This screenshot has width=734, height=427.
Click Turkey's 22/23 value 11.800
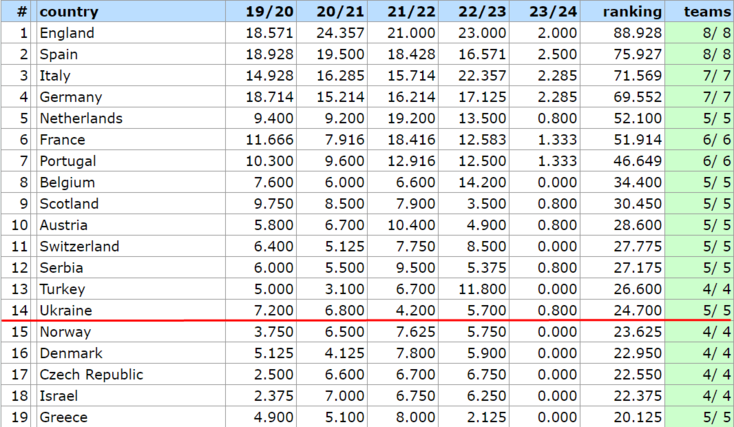click(x=482, y=289)
